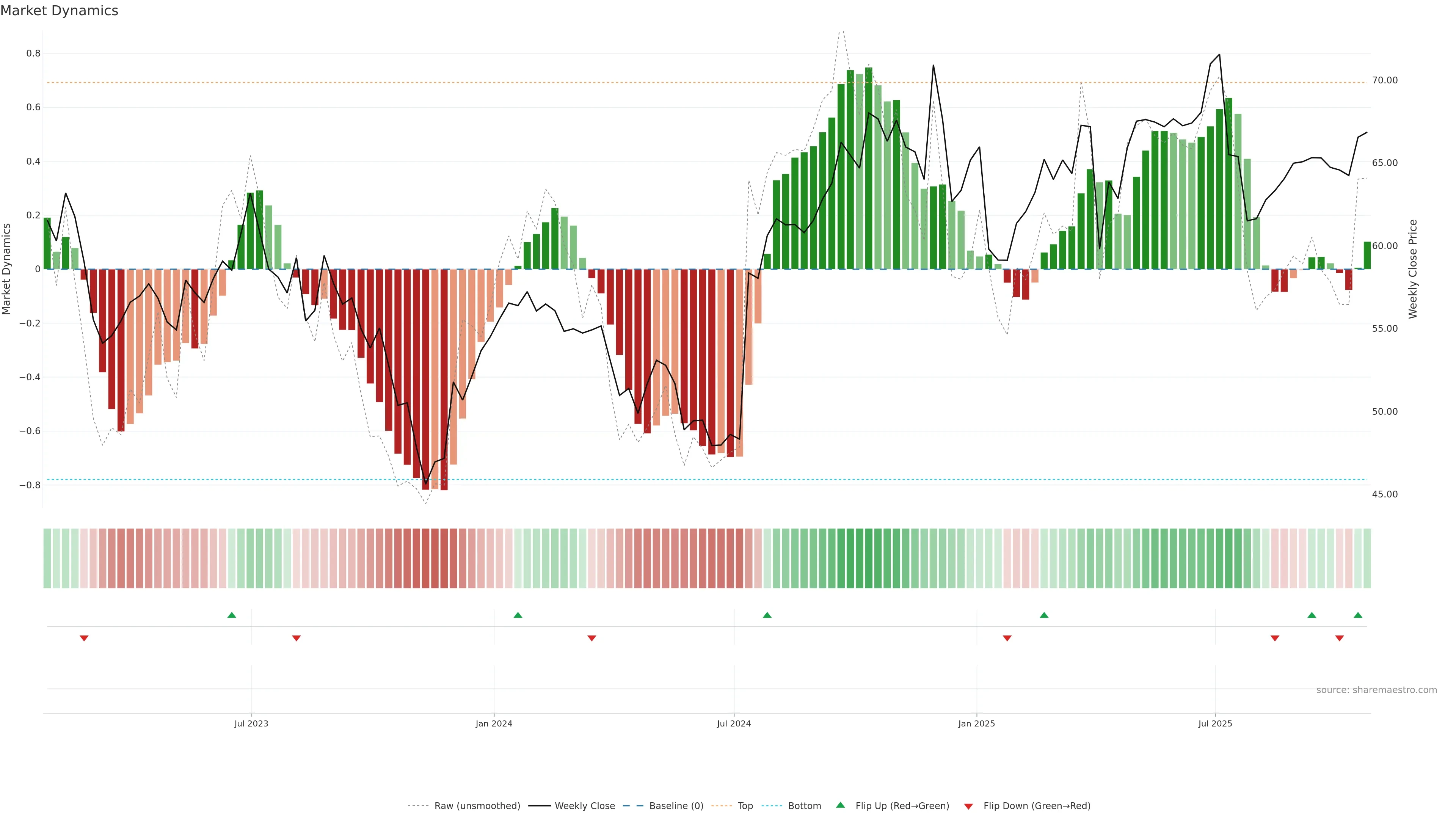Click the source: sharemaestro.com text

pyautogui.click(x=1376, y=690)
